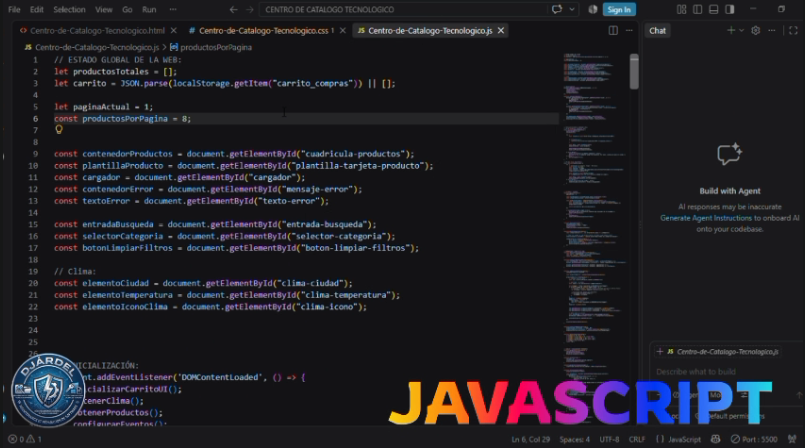Click the editor vertical scrollbar thumb
Image resolution: width=805 pixels, height=448 pixels.
[634, 72]
